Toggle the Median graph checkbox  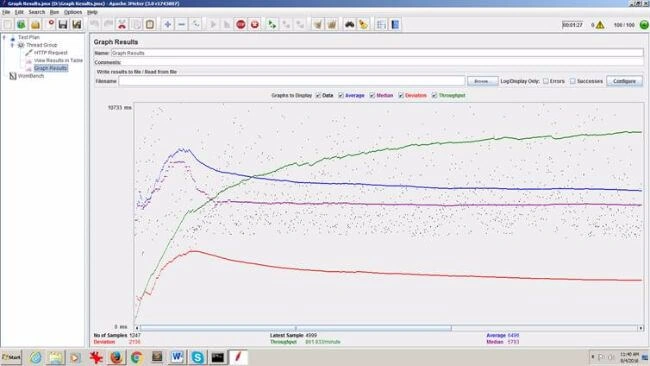click(372, 95)
